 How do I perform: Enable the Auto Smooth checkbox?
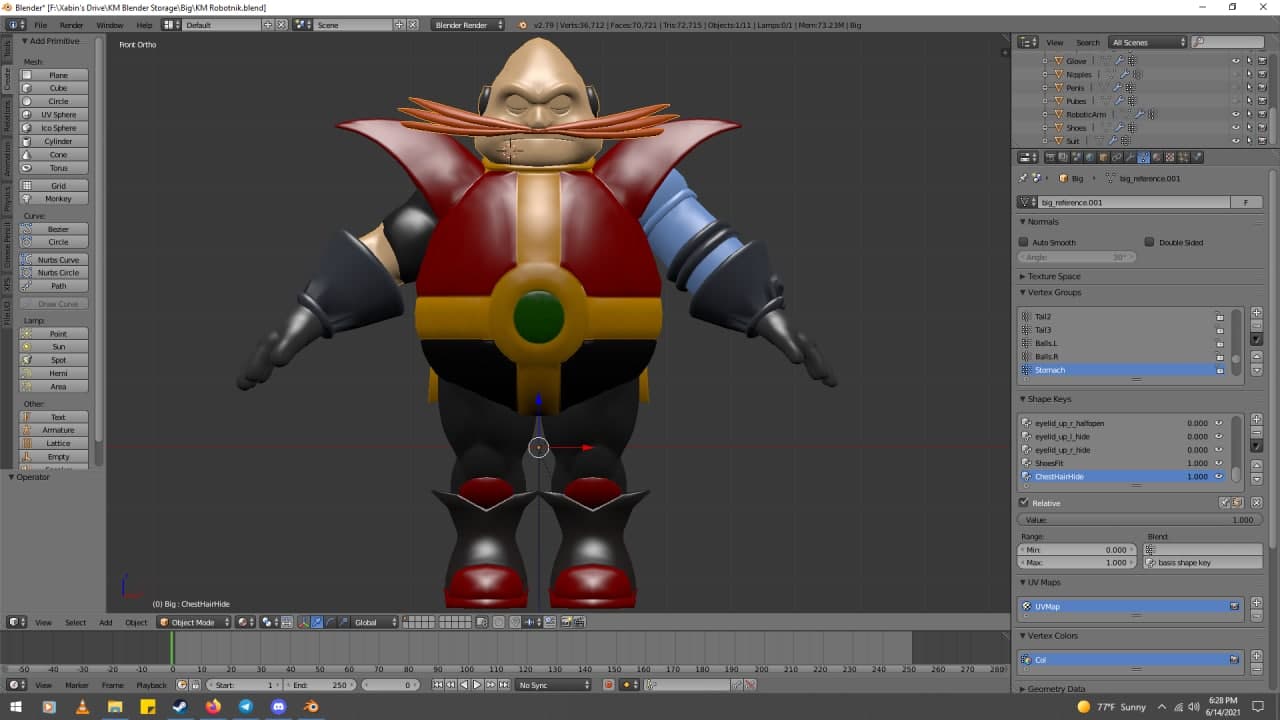pos(1024,242)
